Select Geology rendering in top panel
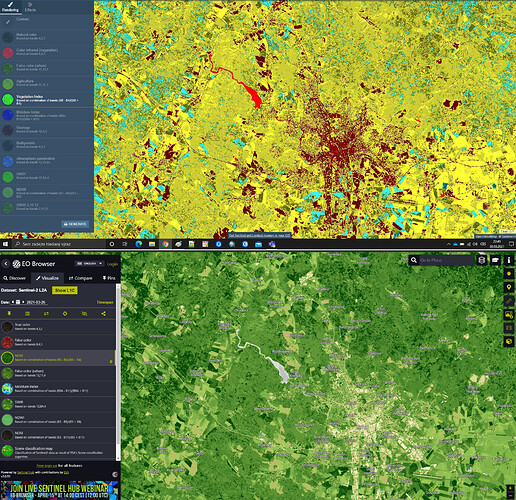Viewport: 516px width, 500px height. [x=47, y=130]
